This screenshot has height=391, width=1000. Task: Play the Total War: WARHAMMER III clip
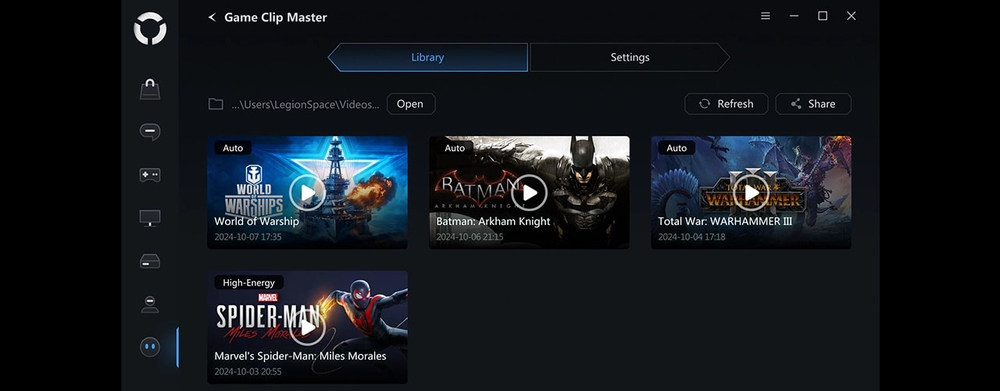pyautogui.click(x=751, y=192)
